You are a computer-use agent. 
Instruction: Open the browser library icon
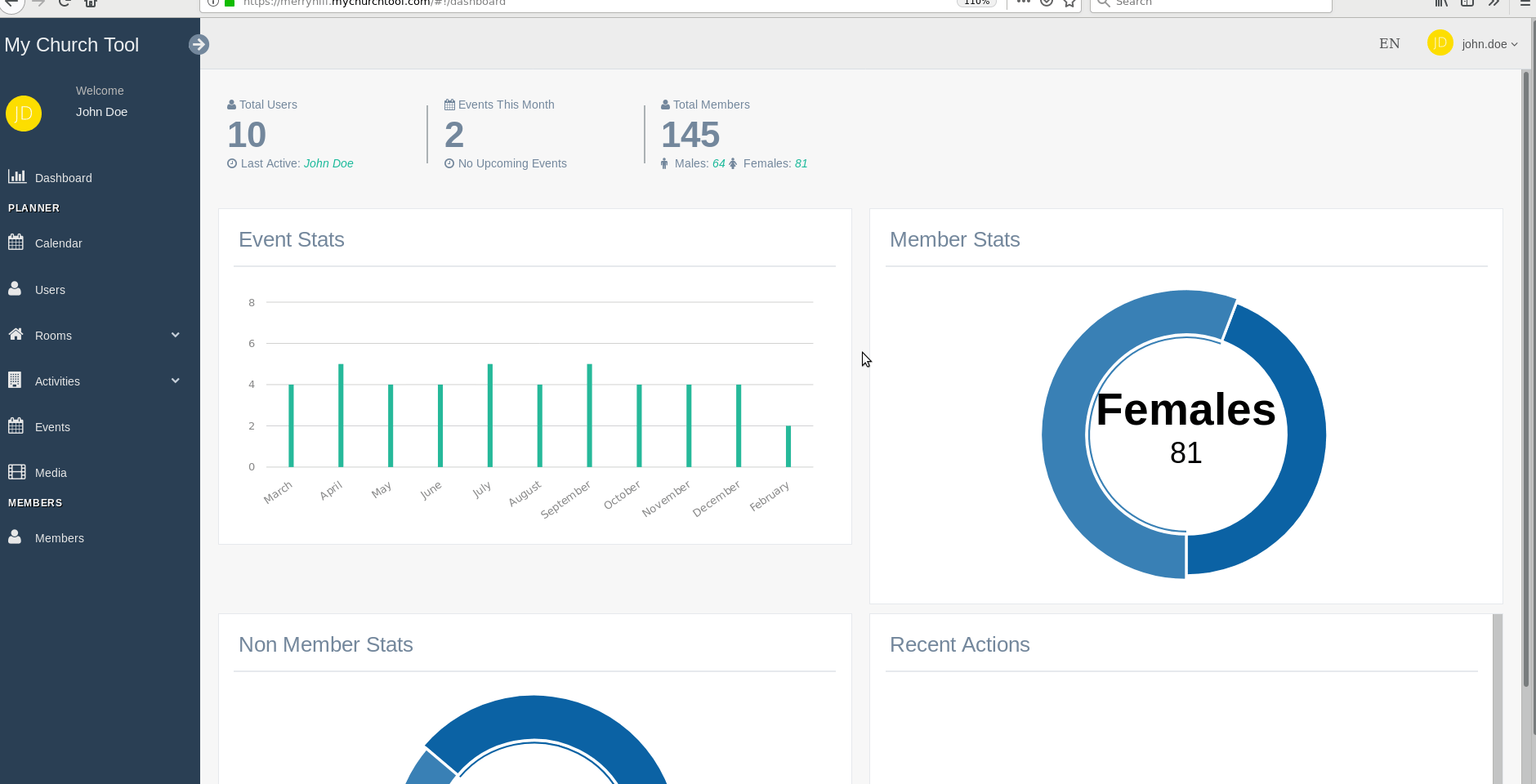[x=1441, y=2]
